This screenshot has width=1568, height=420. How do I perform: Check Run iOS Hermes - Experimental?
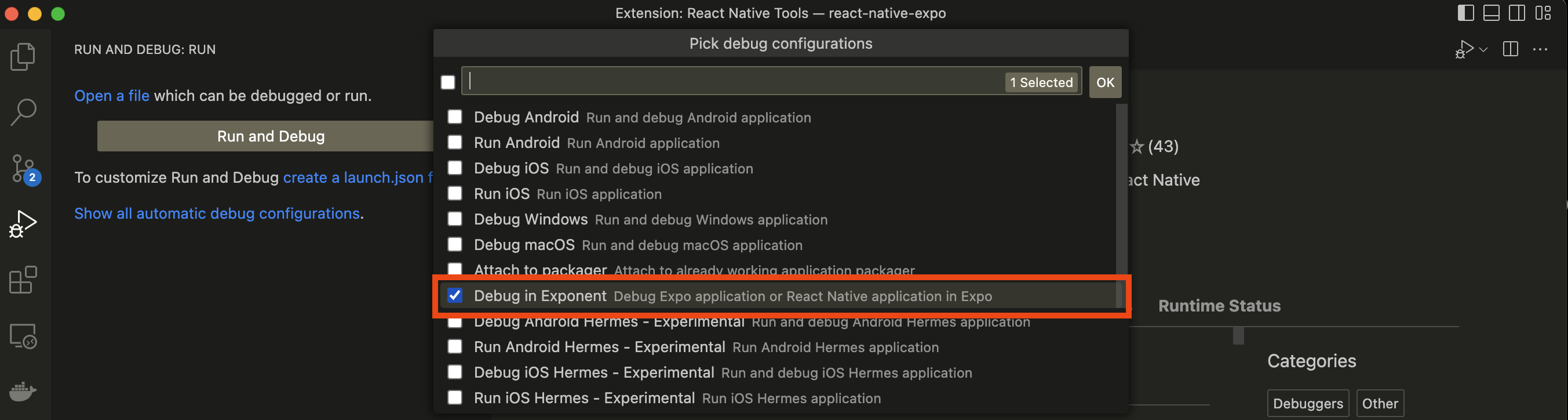coord(455,398)
